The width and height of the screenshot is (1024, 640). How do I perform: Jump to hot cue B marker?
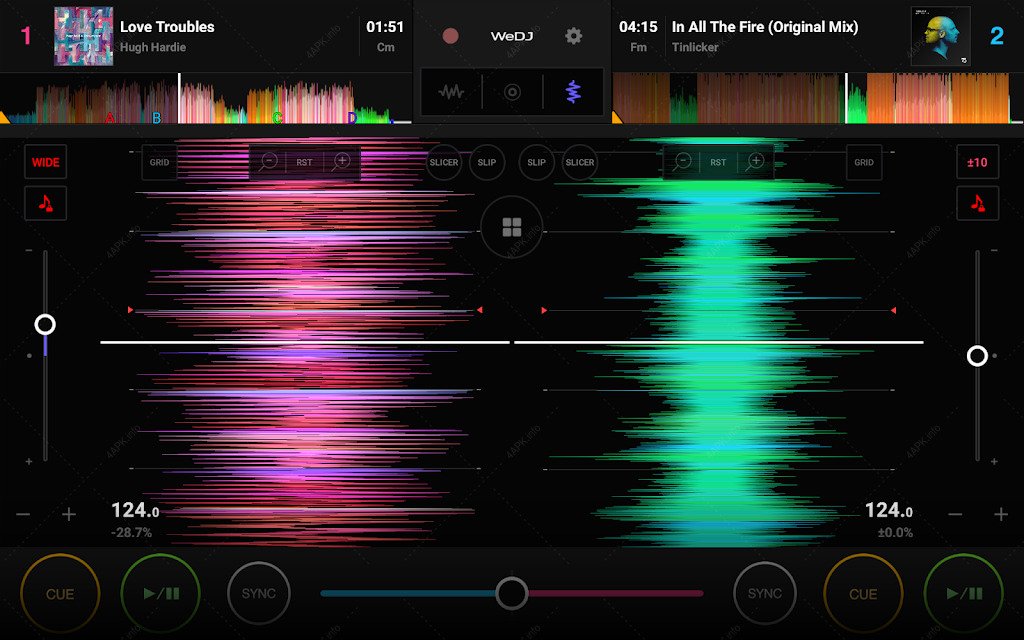coord(157,118)
